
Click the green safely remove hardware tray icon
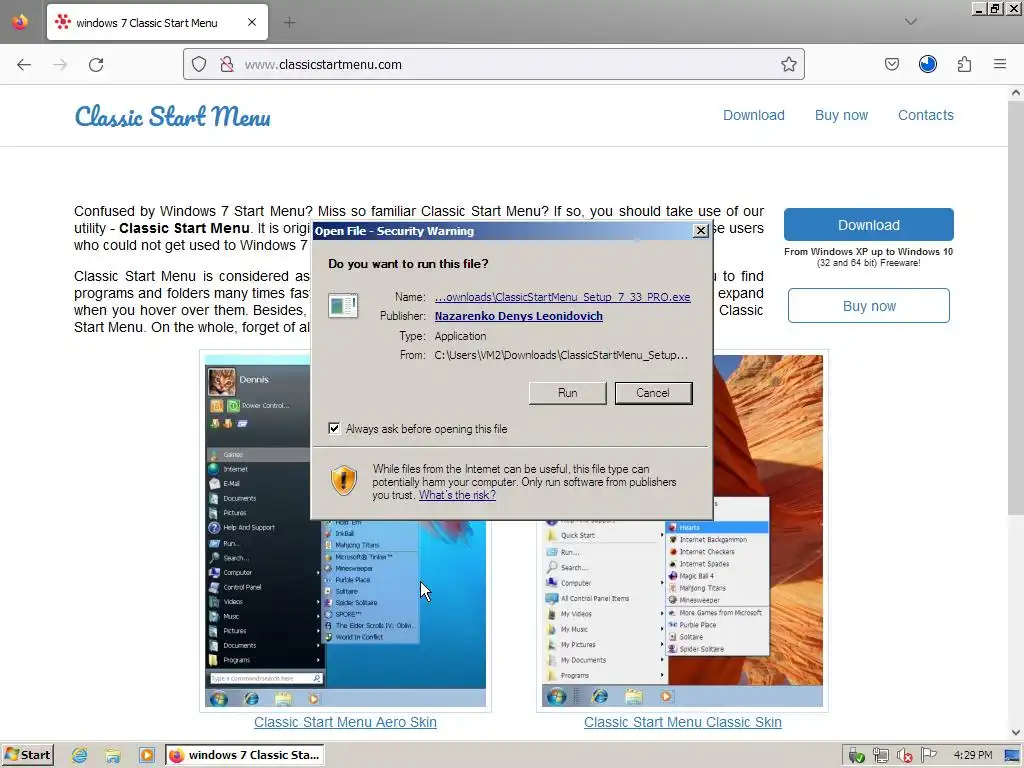coord(856,756)
